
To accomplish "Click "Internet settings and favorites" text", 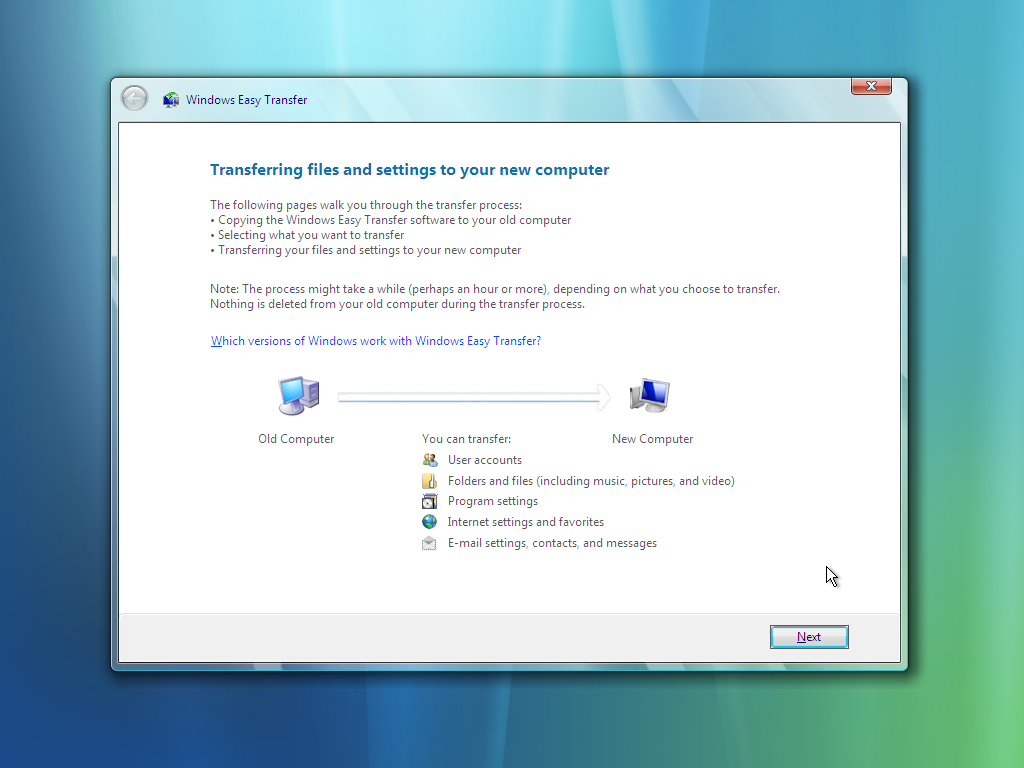I will (526, 522).
